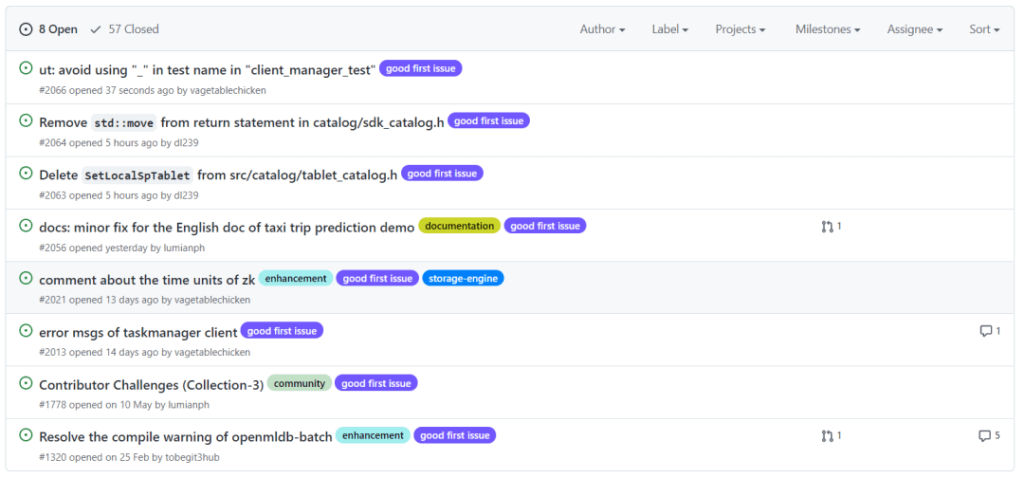Click the blue storage-engine label
This screenshot has height=478, width=1024.
tap(463, 279)
